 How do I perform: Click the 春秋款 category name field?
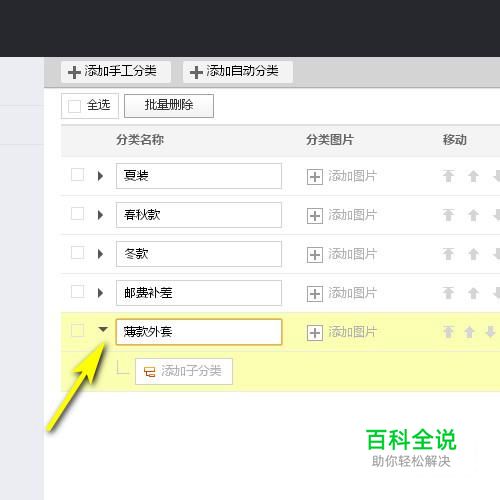coord(199,215)
